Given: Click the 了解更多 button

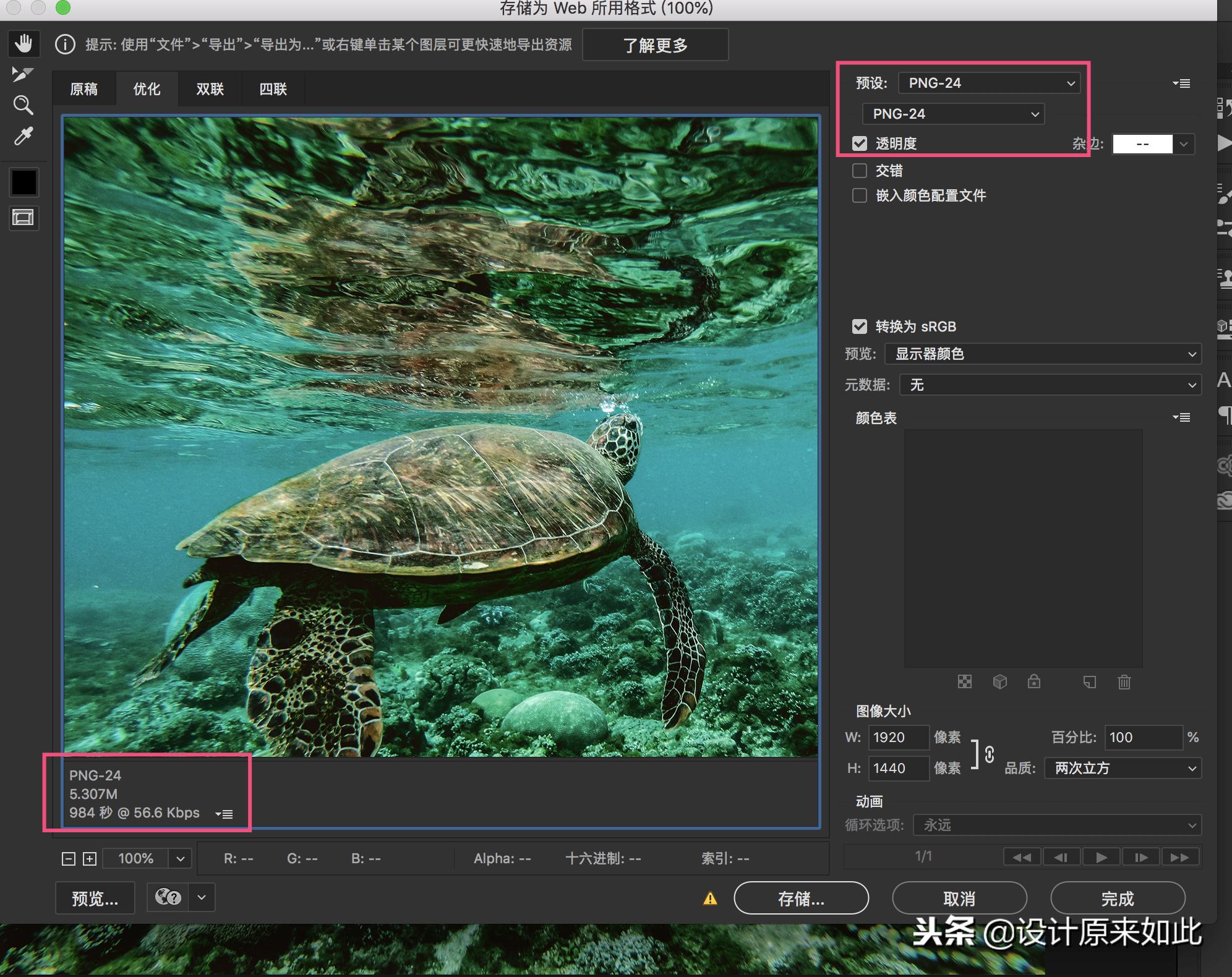Looking at the screenshot, I should tap(655, 45).
